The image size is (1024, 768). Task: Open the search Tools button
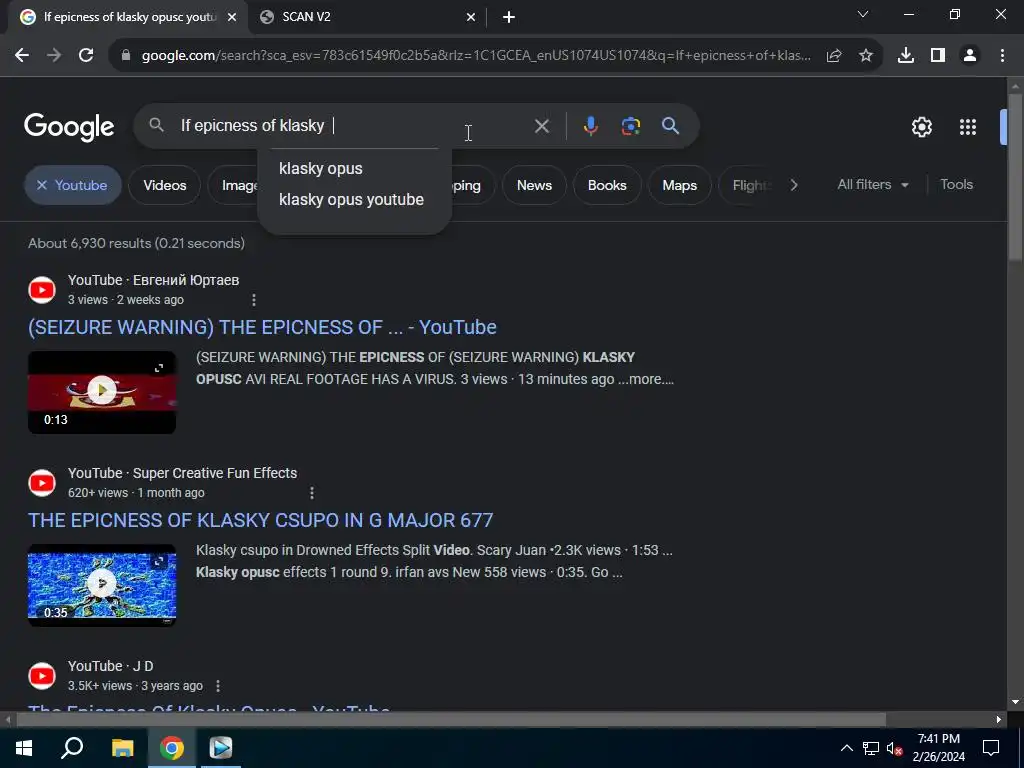[x=956, y=185]
